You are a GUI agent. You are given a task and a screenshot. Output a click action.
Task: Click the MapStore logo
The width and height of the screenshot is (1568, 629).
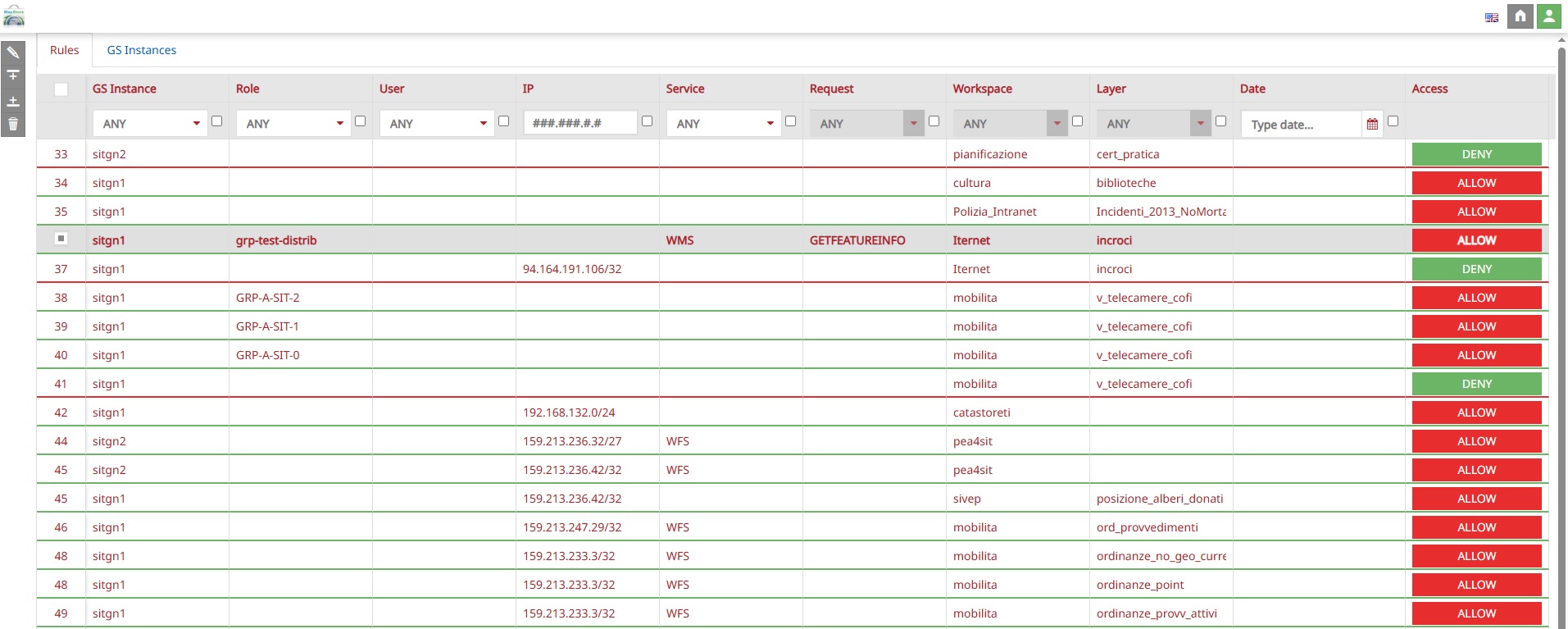coord(14,16)
